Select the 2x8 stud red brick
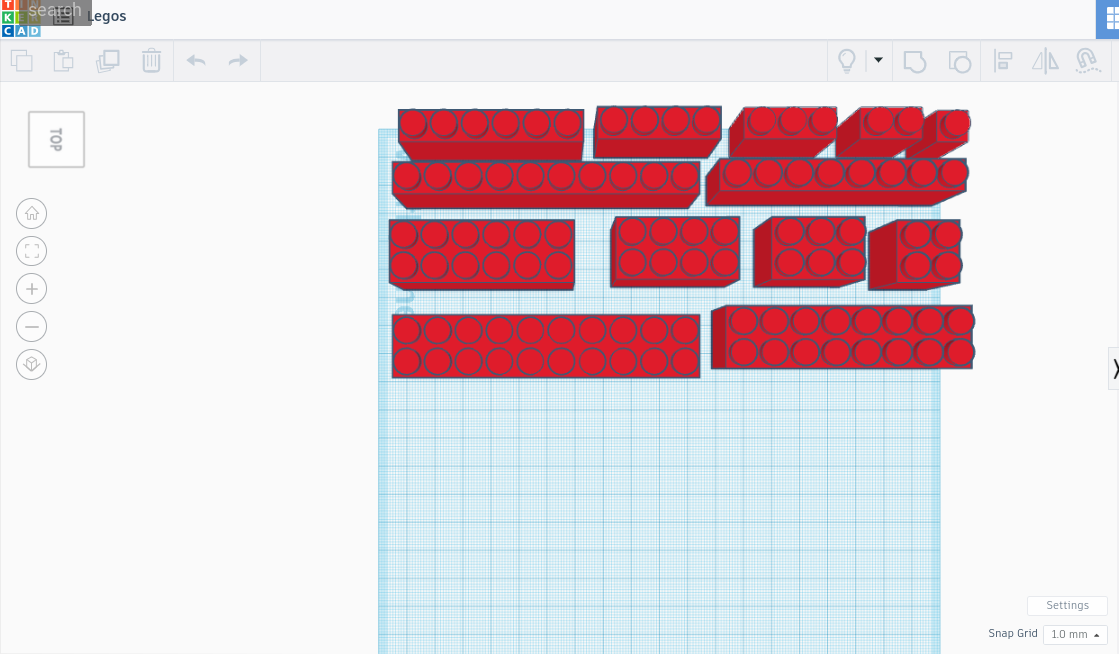1119x654 pixels. pos(842,337)
